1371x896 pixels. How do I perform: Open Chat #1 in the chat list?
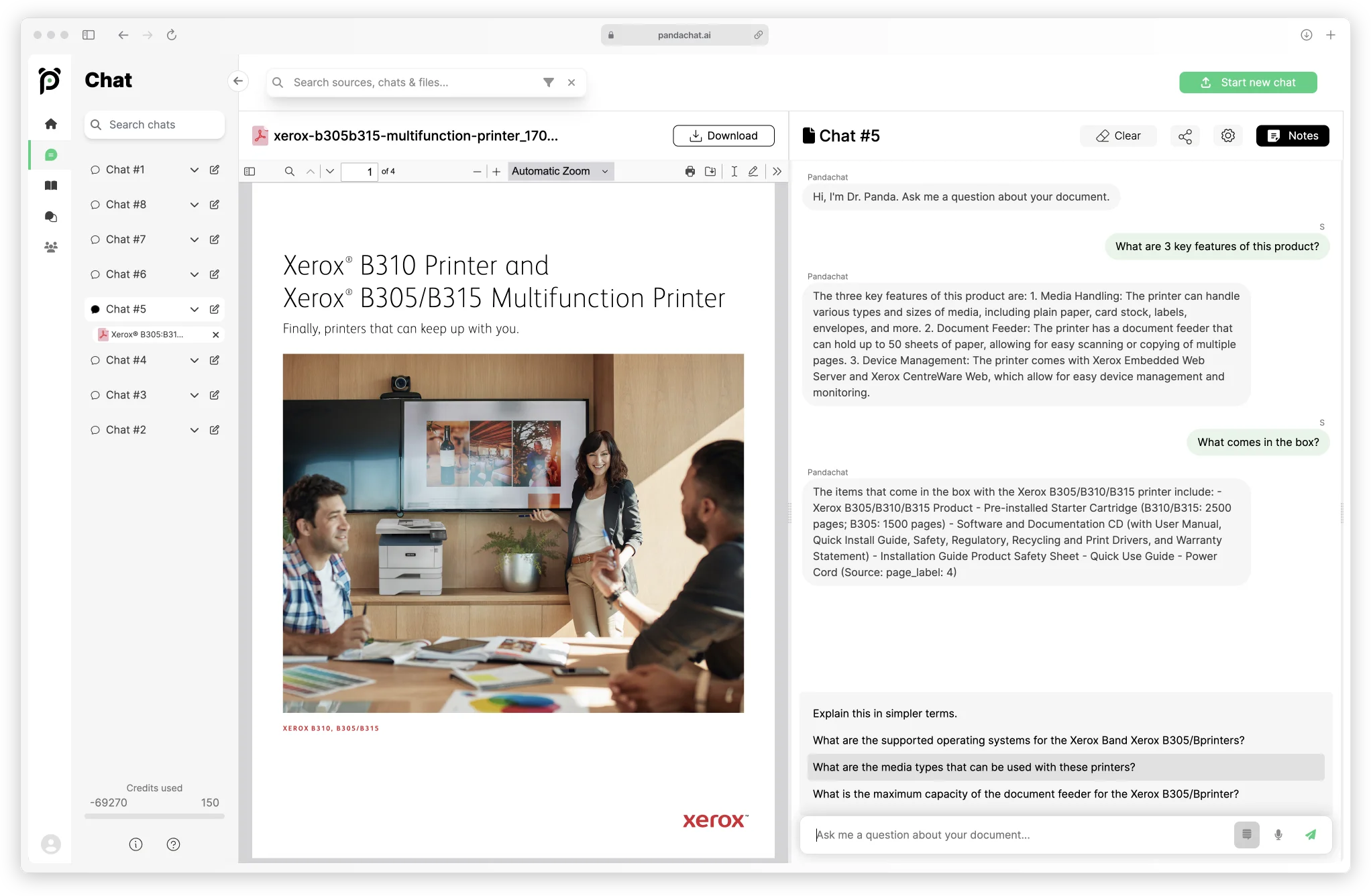[x=125, y=170]
